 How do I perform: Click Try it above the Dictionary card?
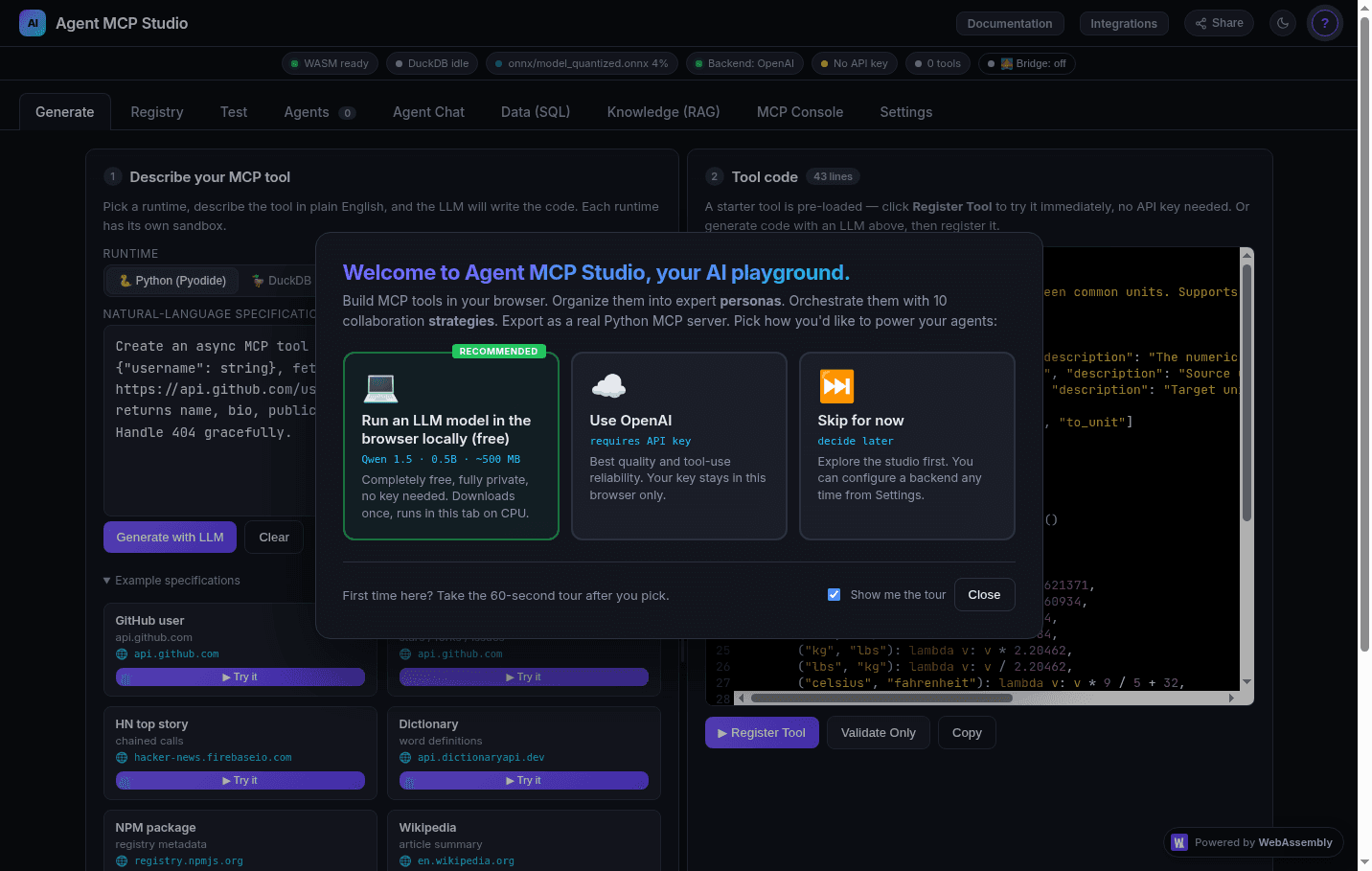523,676
